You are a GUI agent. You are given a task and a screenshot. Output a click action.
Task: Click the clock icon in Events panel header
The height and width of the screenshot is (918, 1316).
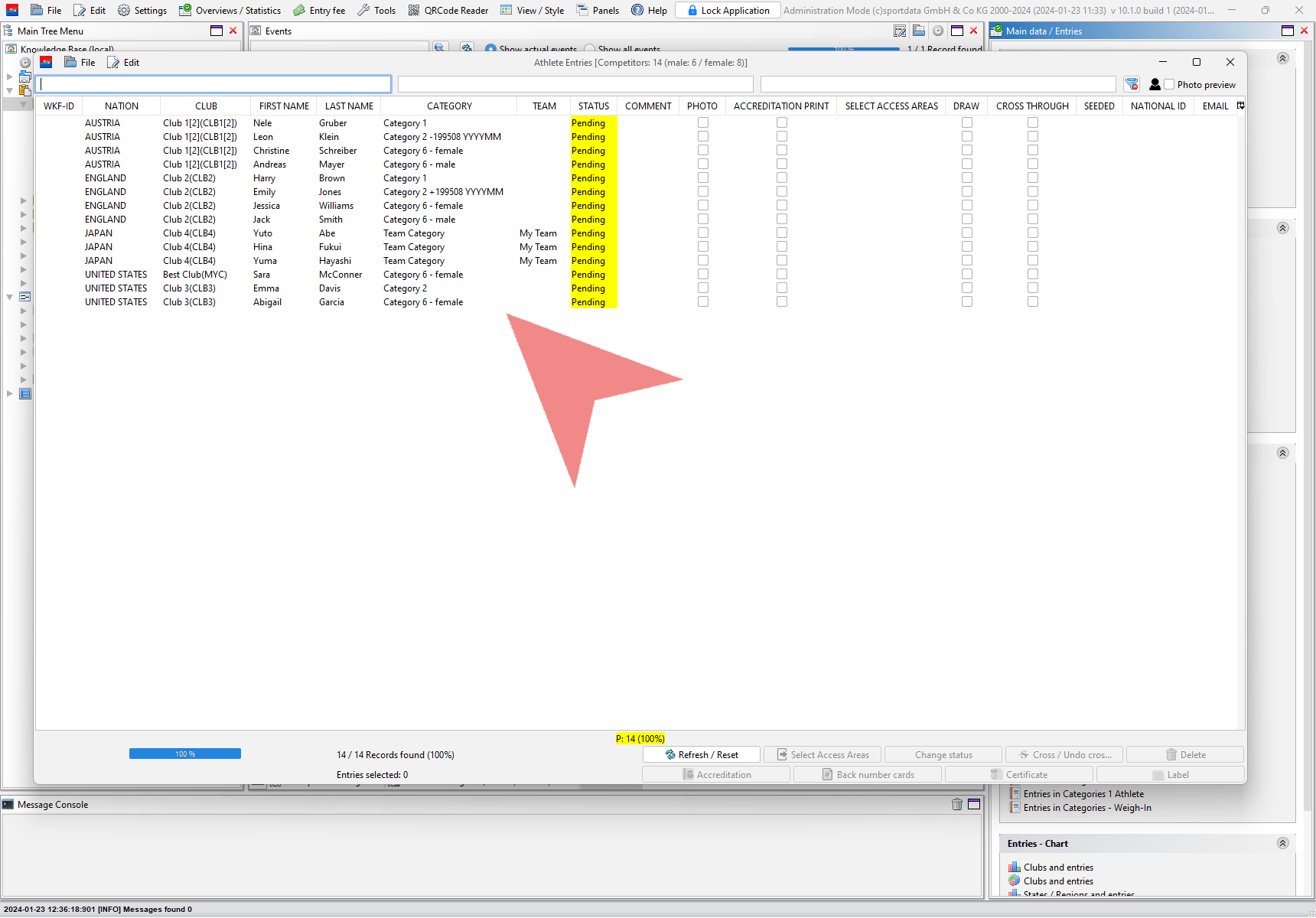[x=937, y=31]
